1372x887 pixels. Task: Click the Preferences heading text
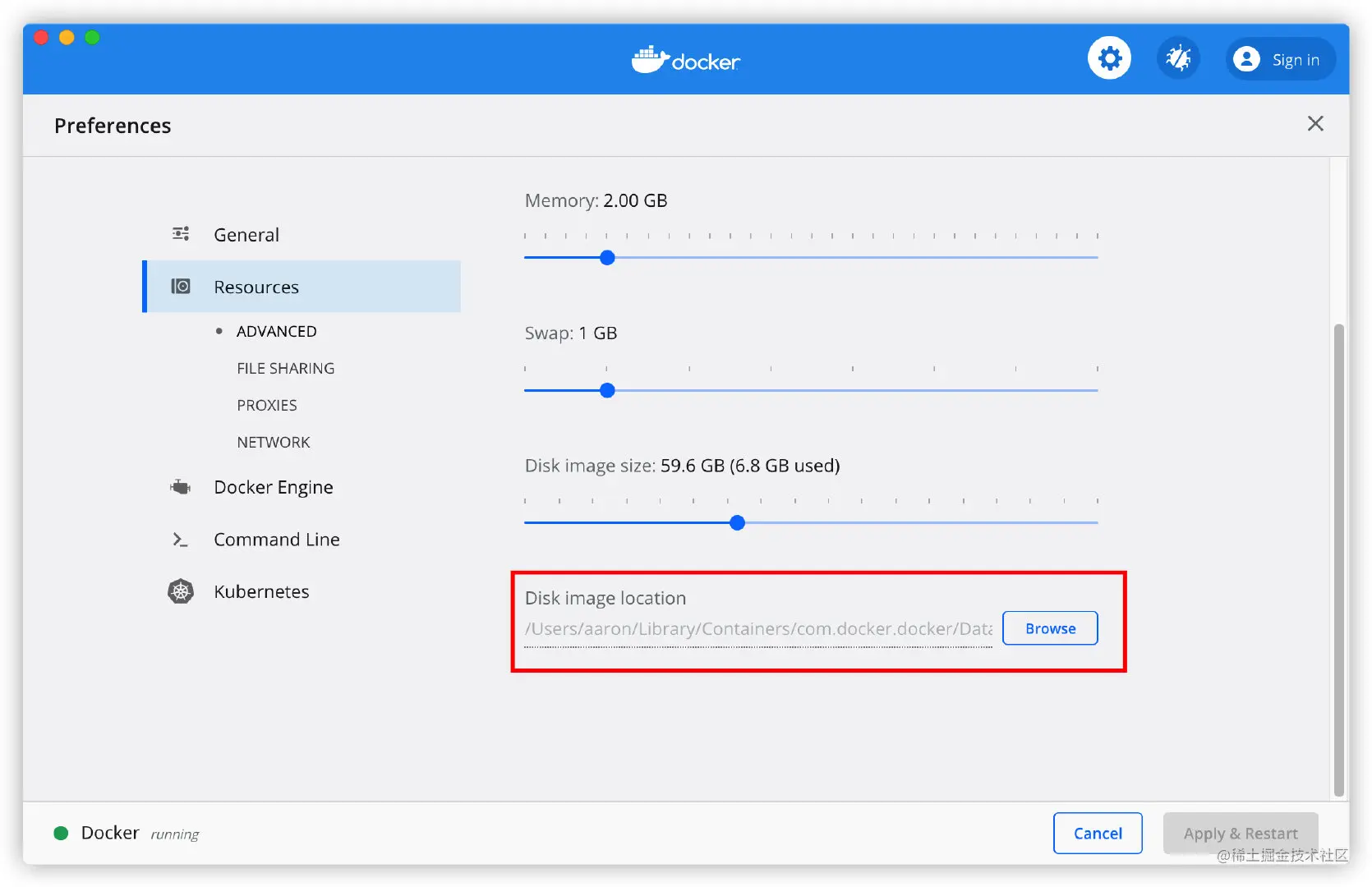coord(113,126)
